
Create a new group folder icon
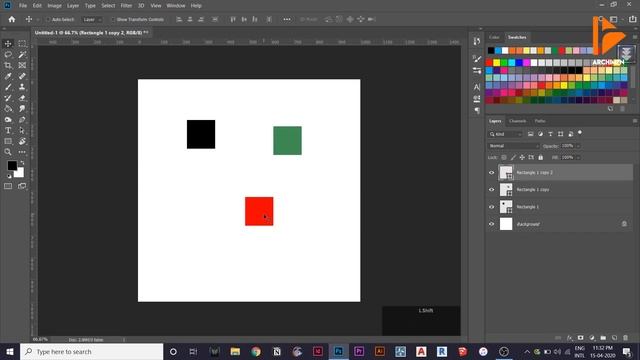[x=603, y=338]
